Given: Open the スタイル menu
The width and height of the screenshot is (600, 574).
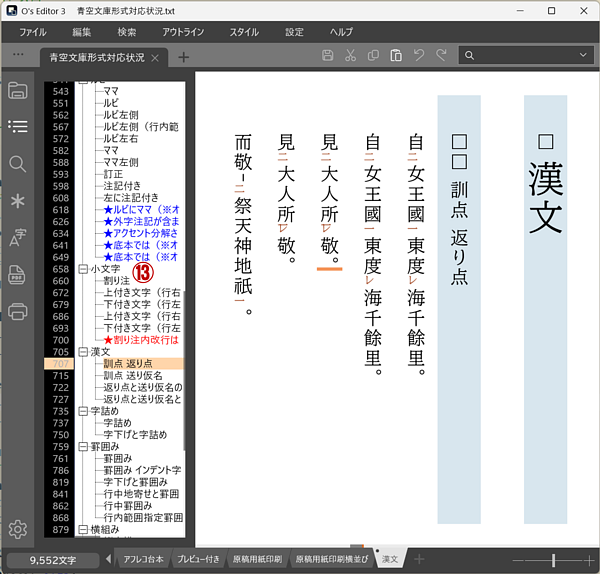Looking at the screenshot, I should coord(244,32).
